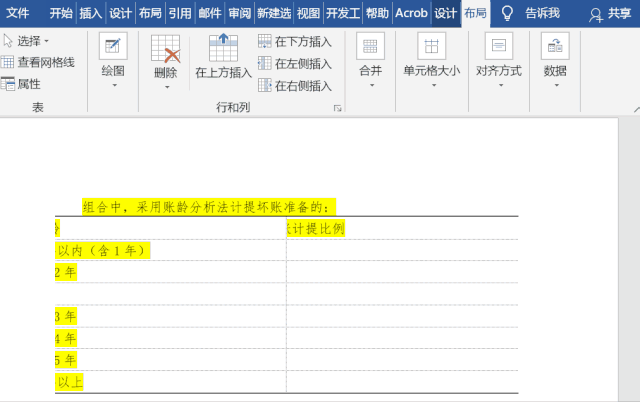The image size is (640, 402).
Task: Switch to the 插入 ribbon tab
Action: coord(91,13)
